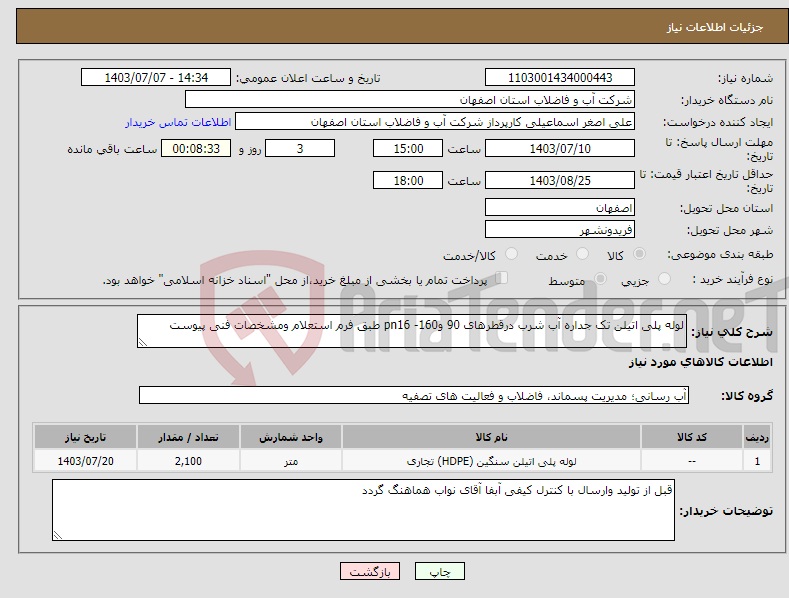Click the announcement date field 1403/07/07 - 14:34
Viewport: 789px width, 598px height.
pos(156,78)
